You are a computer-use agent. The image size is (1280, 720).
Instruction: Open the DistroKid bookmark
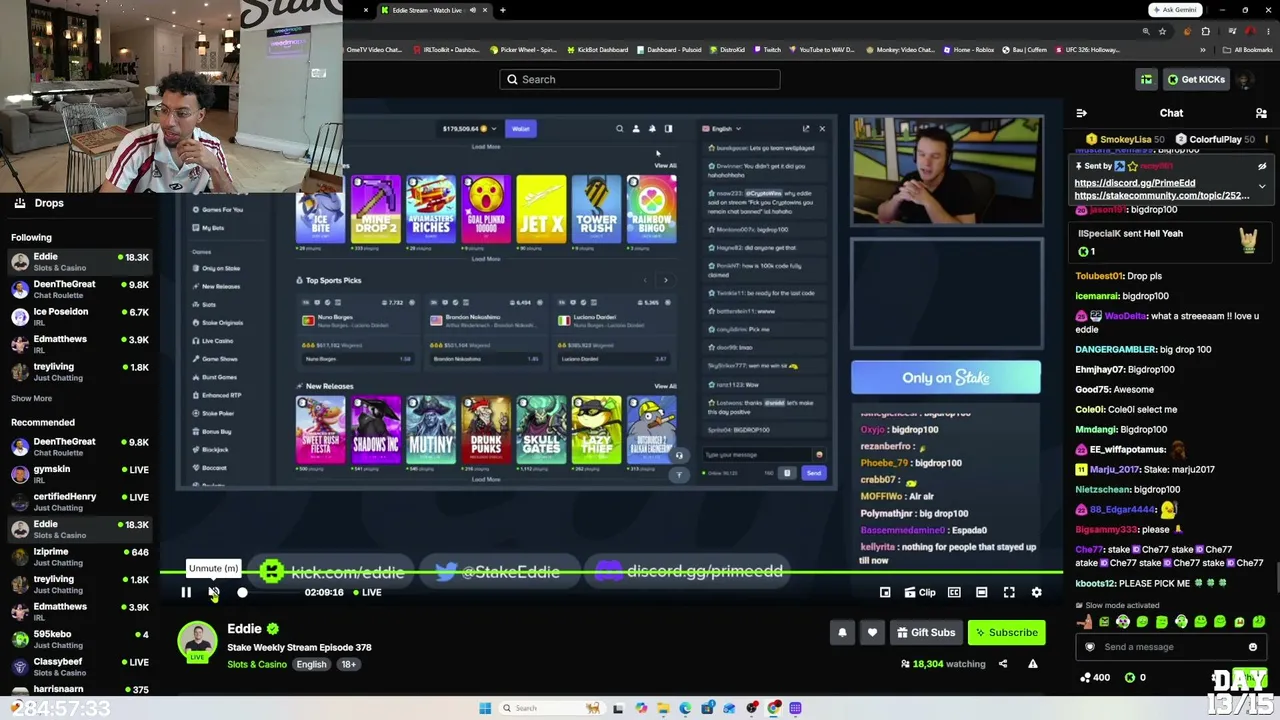coord(729,50)
